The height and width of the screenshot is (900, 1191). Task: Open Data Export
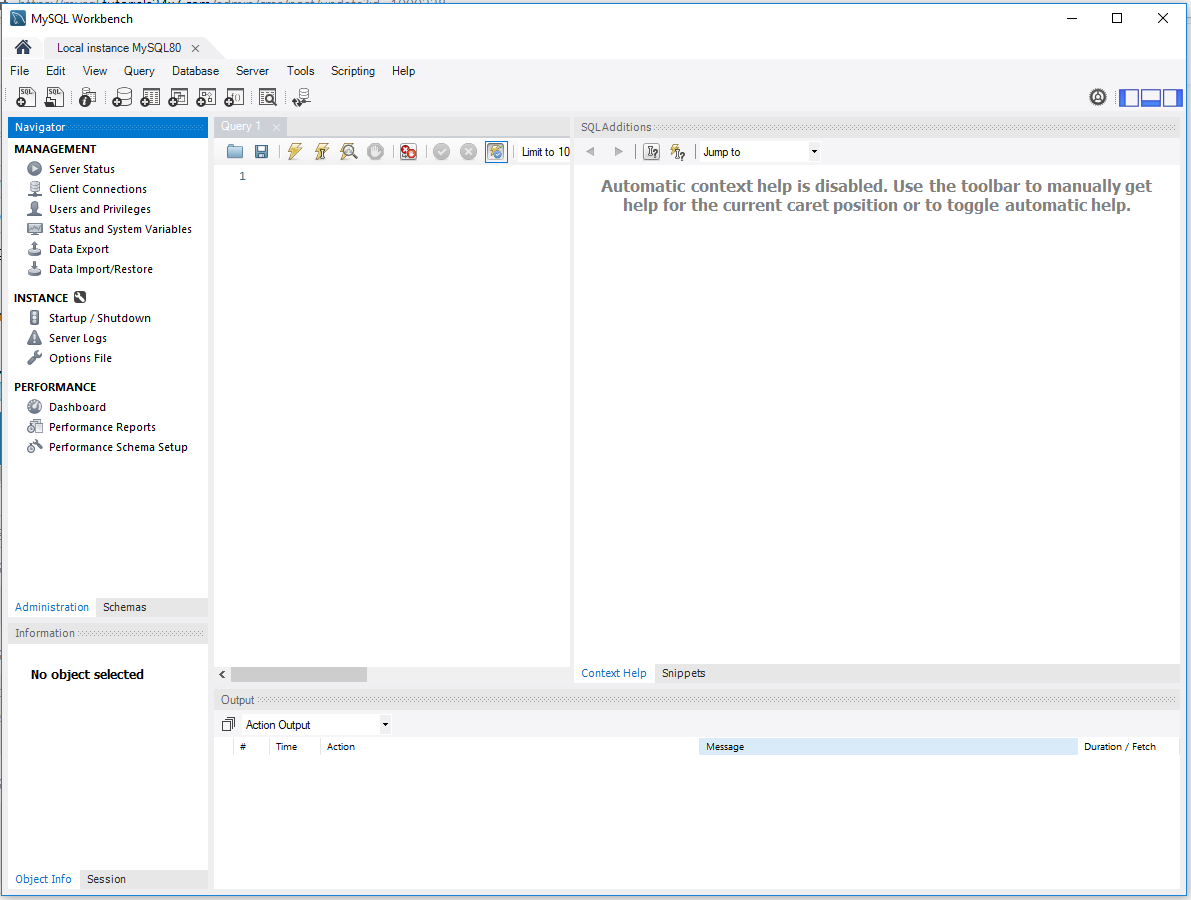(79, 249)
